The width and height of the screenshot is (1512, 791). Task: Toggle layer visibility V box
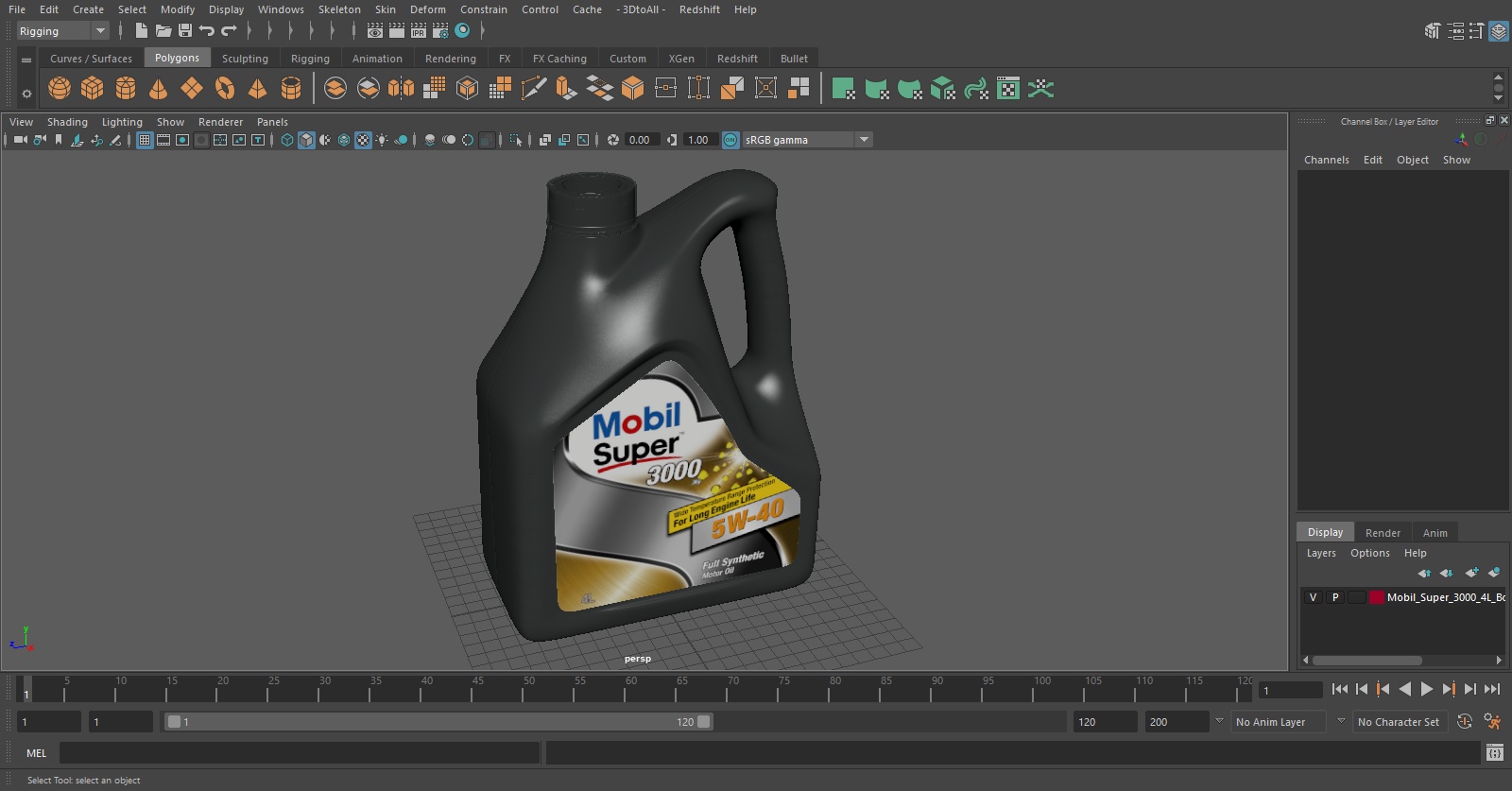point(1313,597)
